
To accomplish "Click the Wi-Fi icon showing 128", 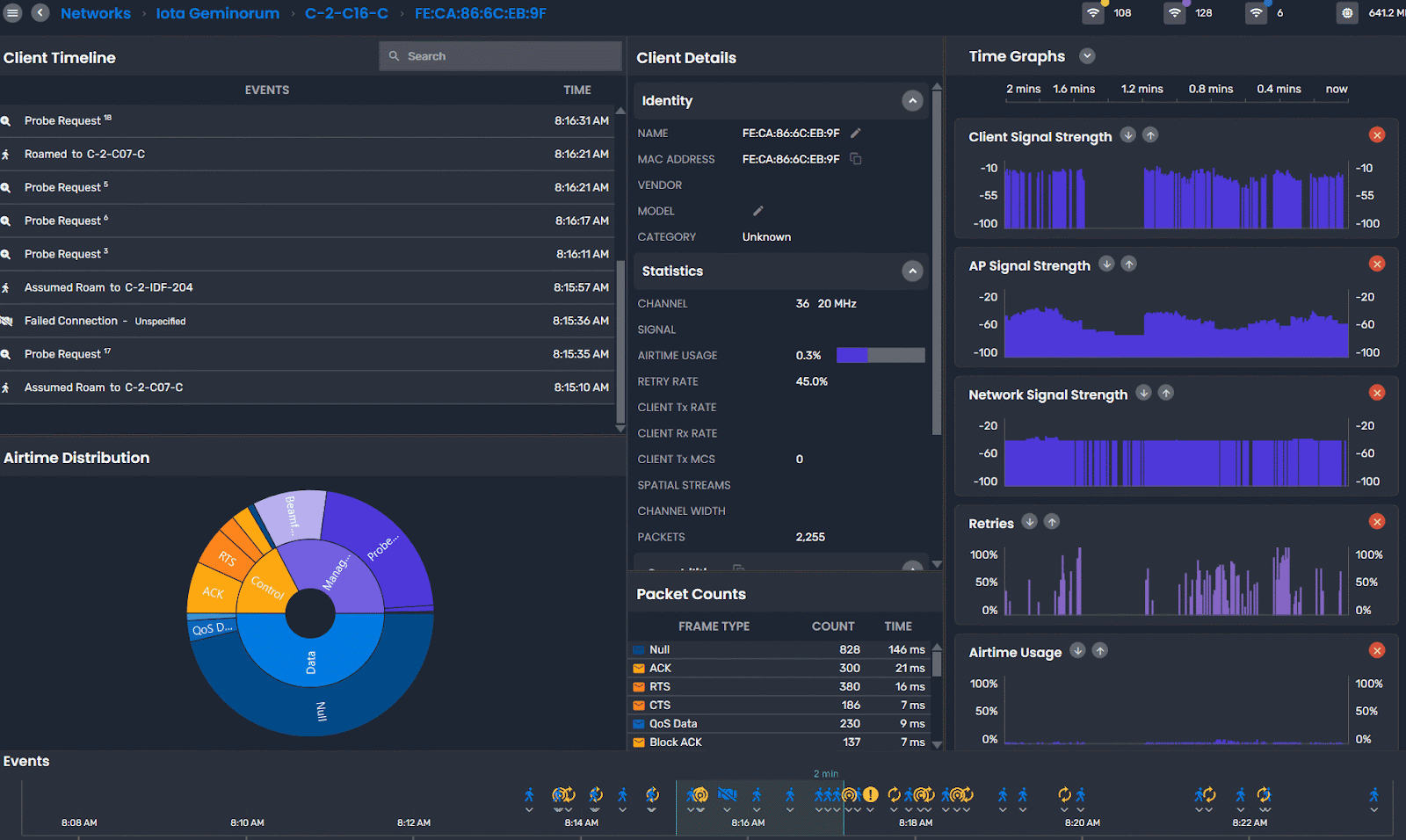I will point(1174,13).
